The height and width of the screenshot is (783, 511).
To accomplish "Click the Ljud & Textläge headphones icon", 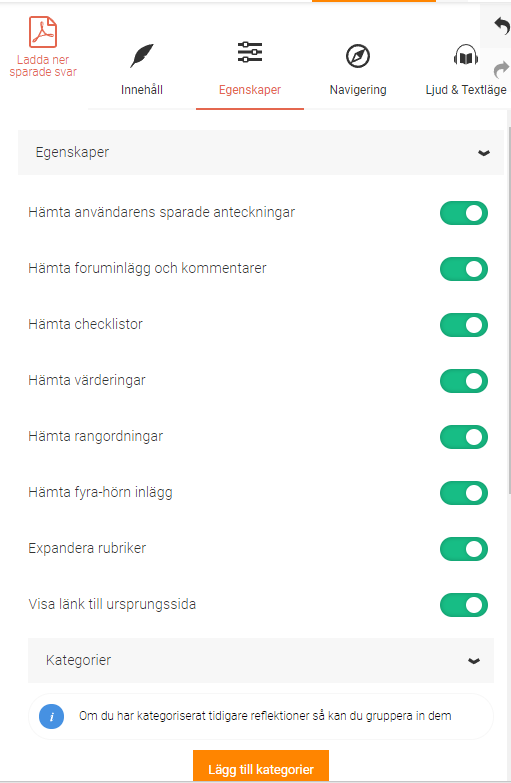I will 466,56.
